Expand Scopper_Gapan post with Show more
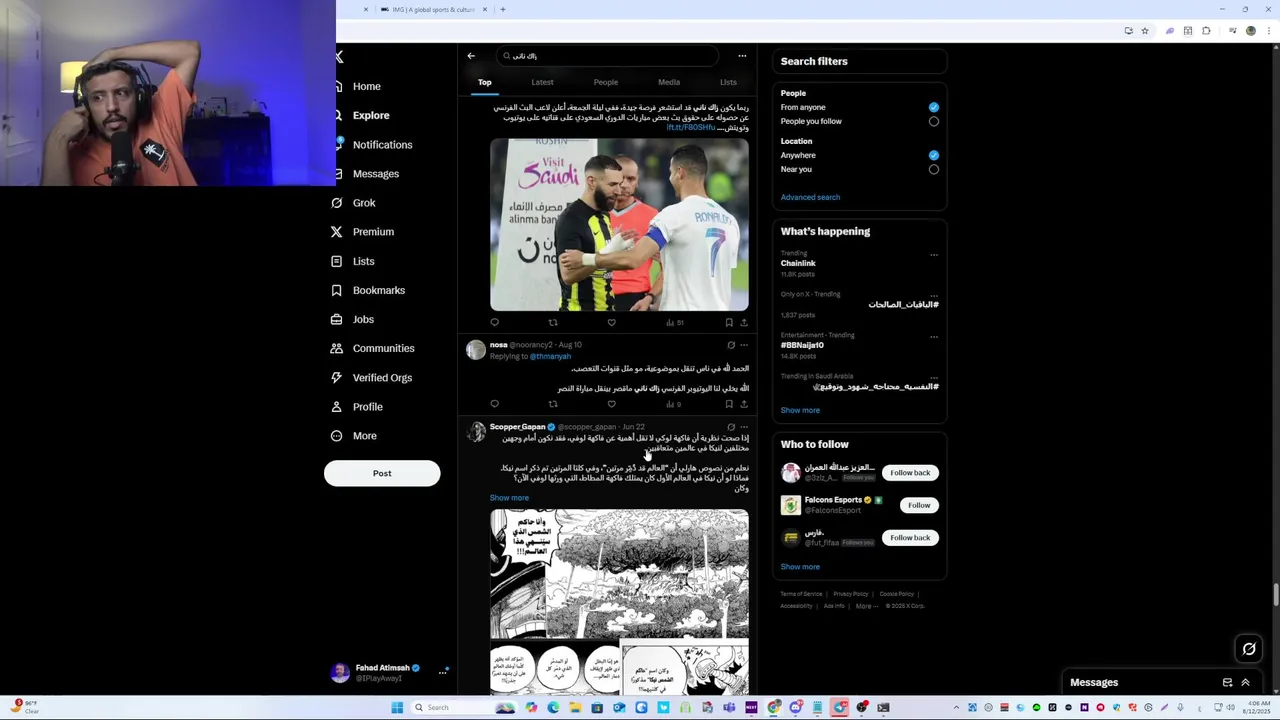Viewport: 1280px width, 720px height. point(509,498)
